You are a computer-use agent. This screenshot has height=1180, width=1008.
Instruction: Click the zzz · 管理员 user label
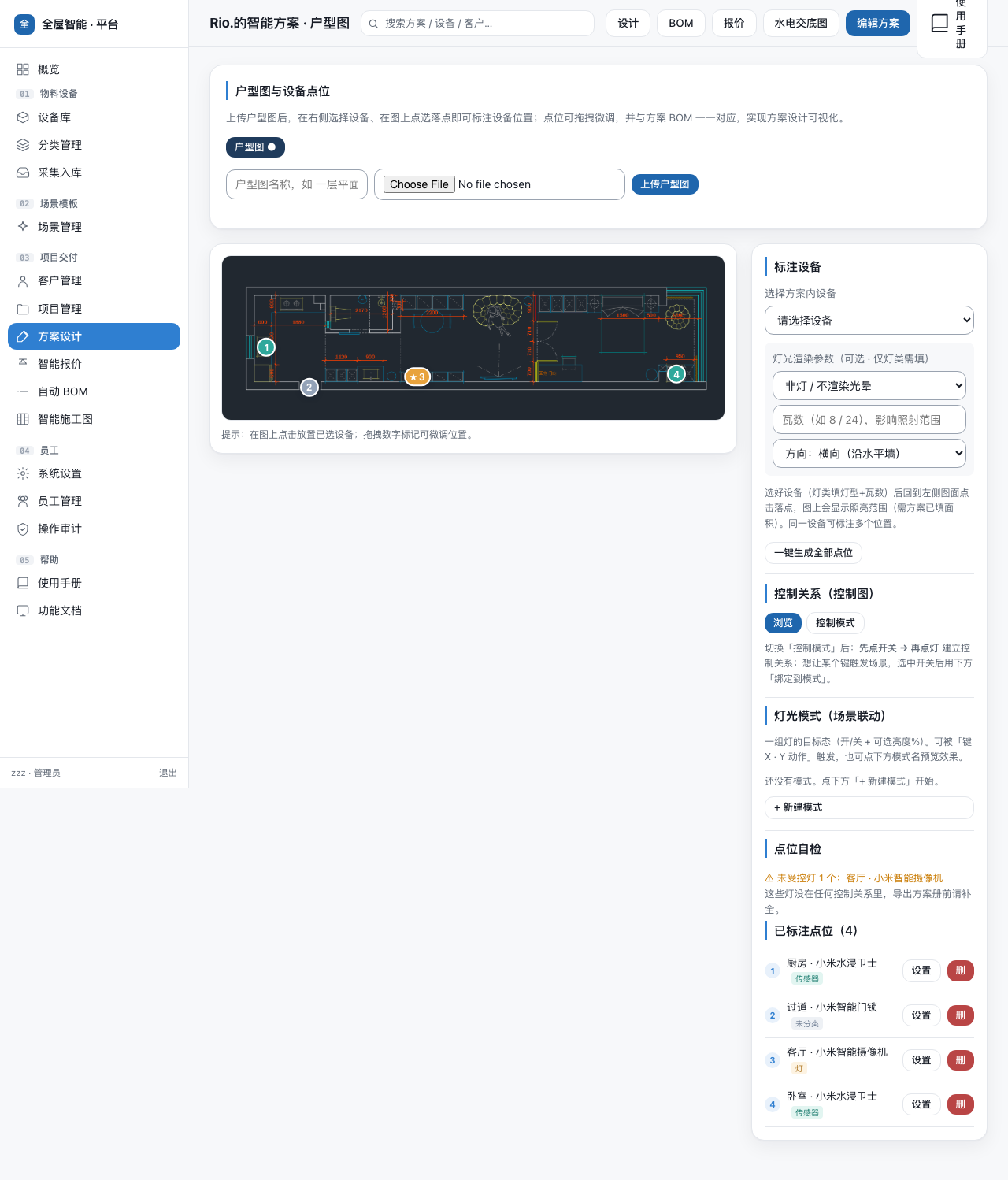(35, 773)
